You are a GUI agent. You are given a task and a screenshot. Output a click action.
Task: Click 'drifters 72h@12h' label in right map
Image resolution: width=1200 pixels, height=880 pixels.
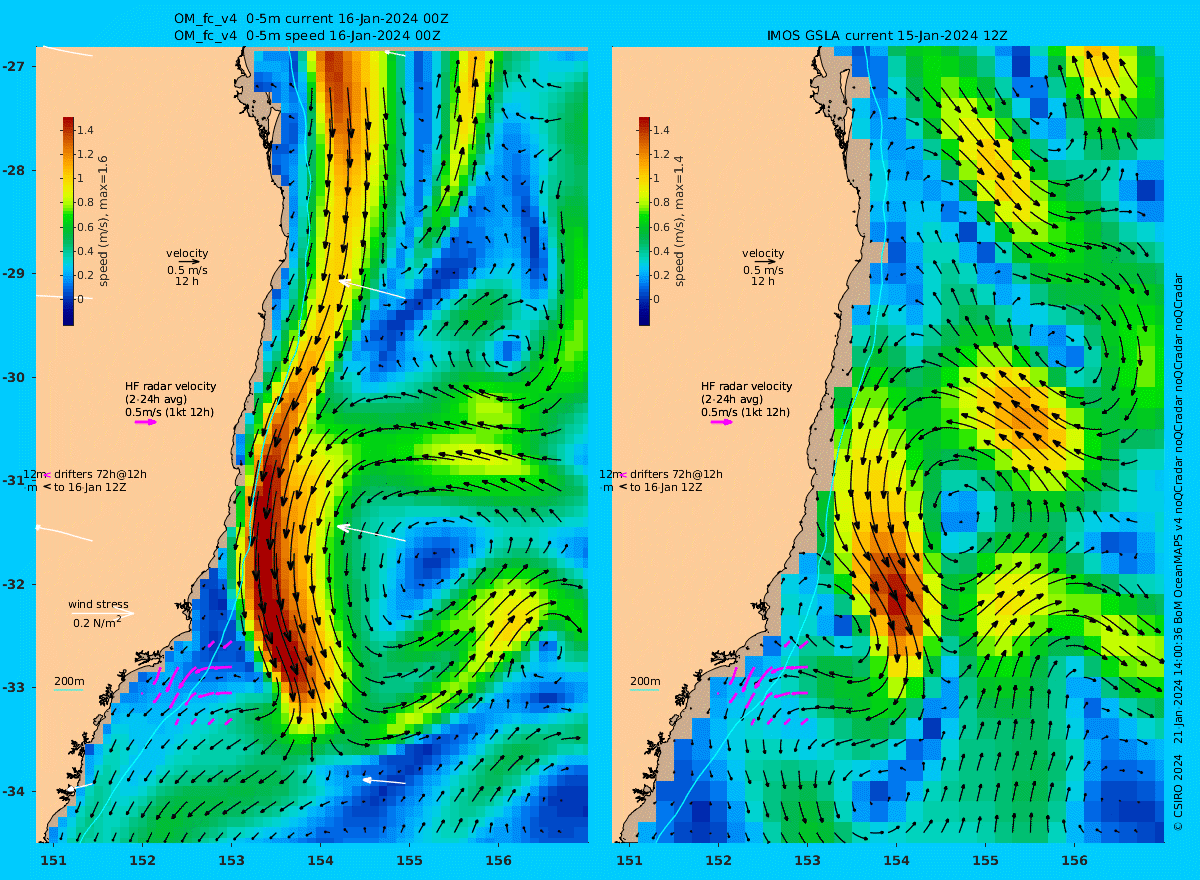[x=676, y=474]
